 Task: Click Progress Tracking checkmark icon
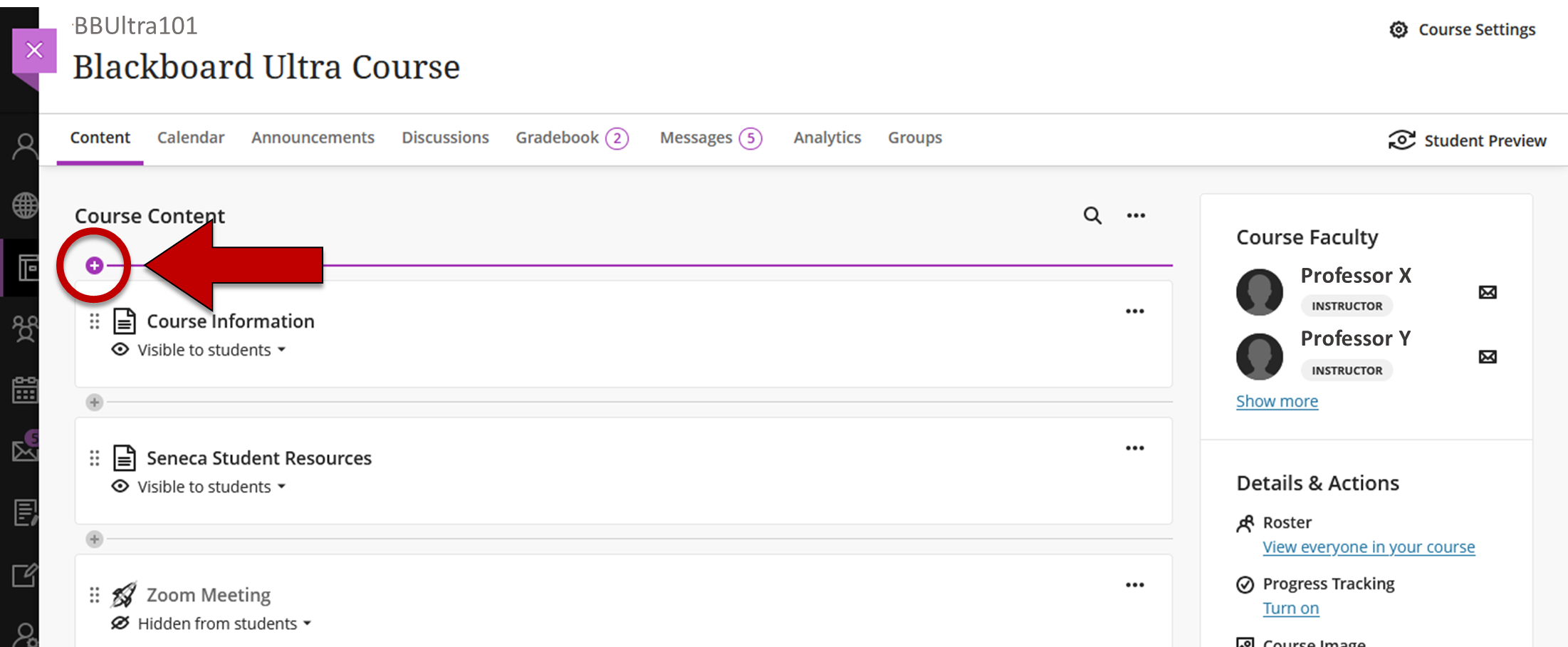pos(1245,585)
